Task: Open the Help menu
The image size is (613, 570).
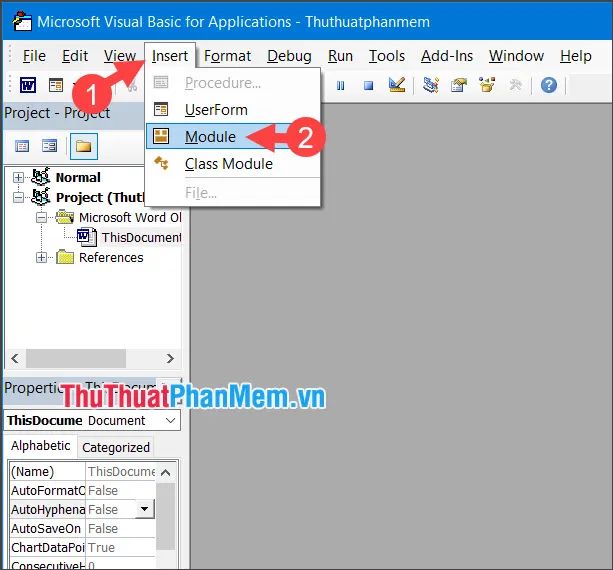Action: pos(576,56)
